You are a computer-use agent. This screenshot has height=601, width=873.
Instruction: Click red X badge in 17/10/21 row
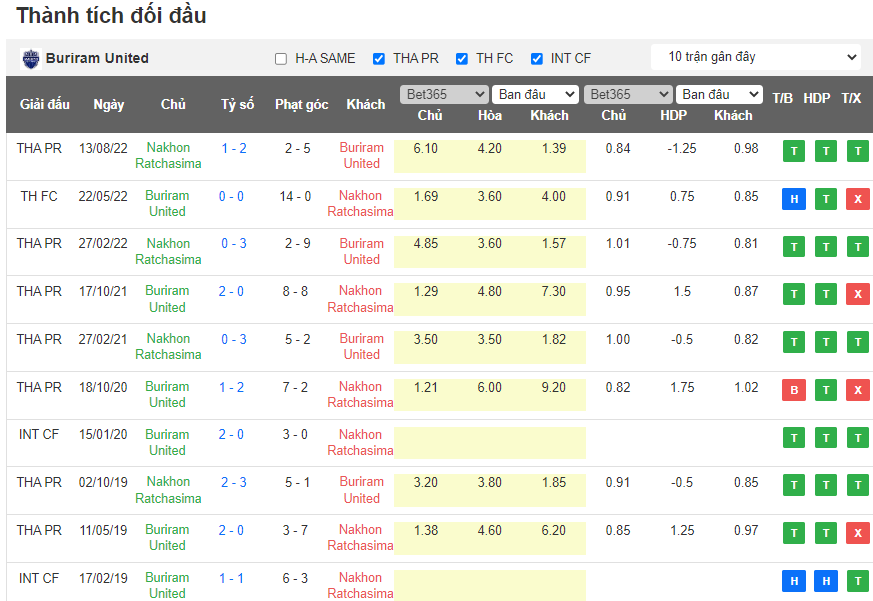click(x=857, y=294)
